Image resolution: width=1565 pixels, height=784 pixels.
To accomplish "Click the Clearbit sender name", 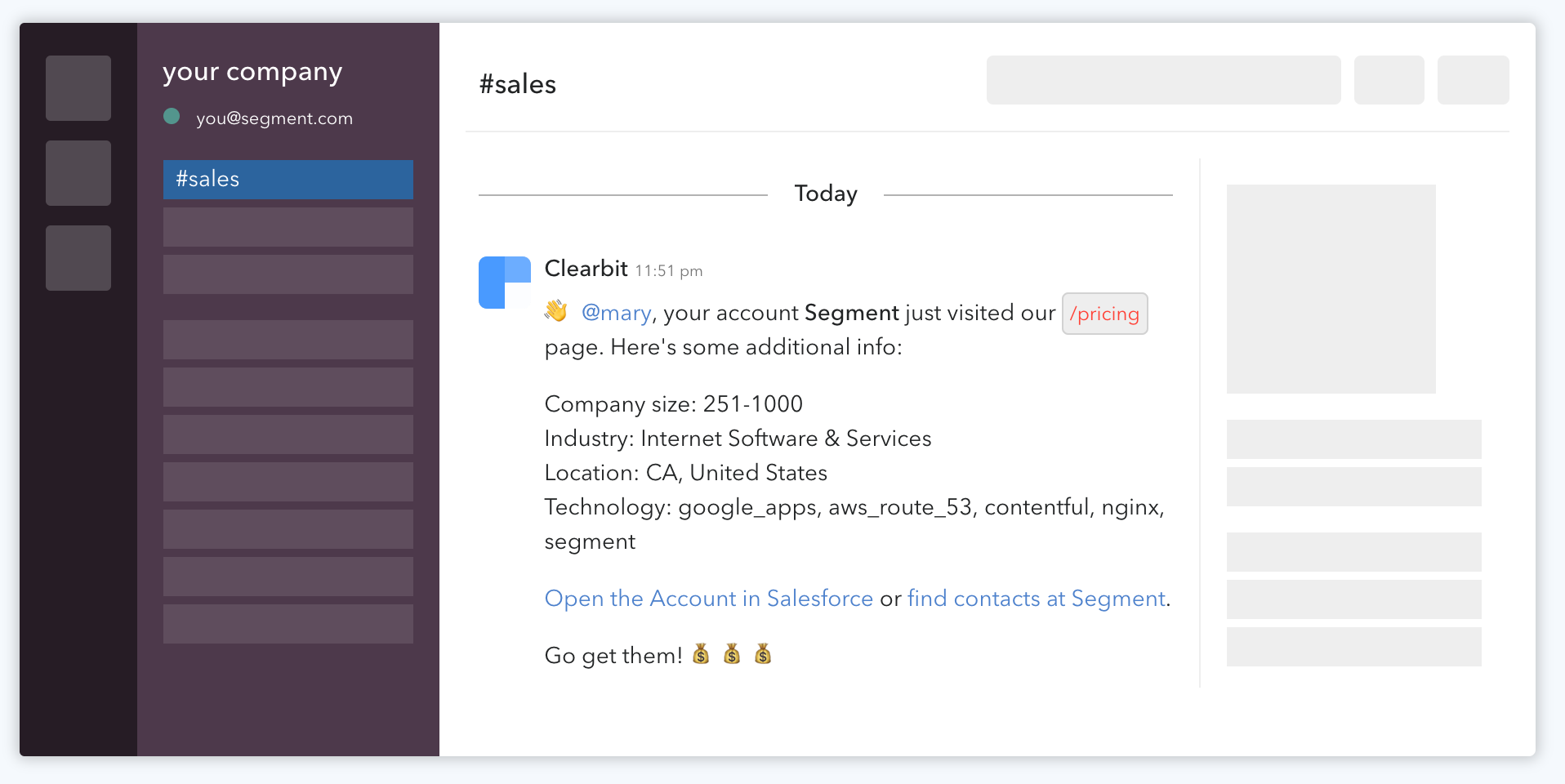I will [x=586, y=269].
